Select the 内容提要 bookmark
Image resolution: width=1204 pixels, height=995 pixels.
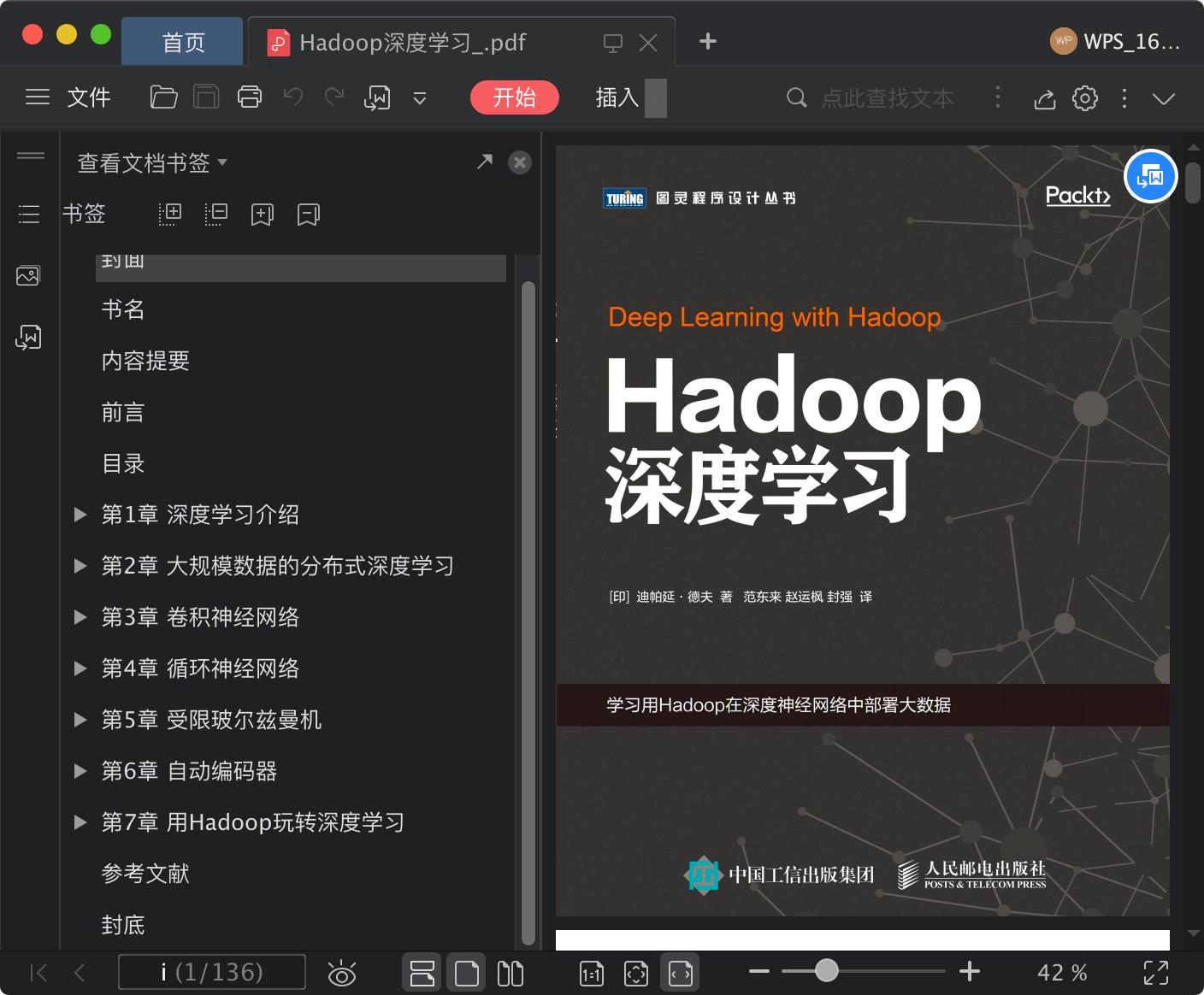(145, 361)
